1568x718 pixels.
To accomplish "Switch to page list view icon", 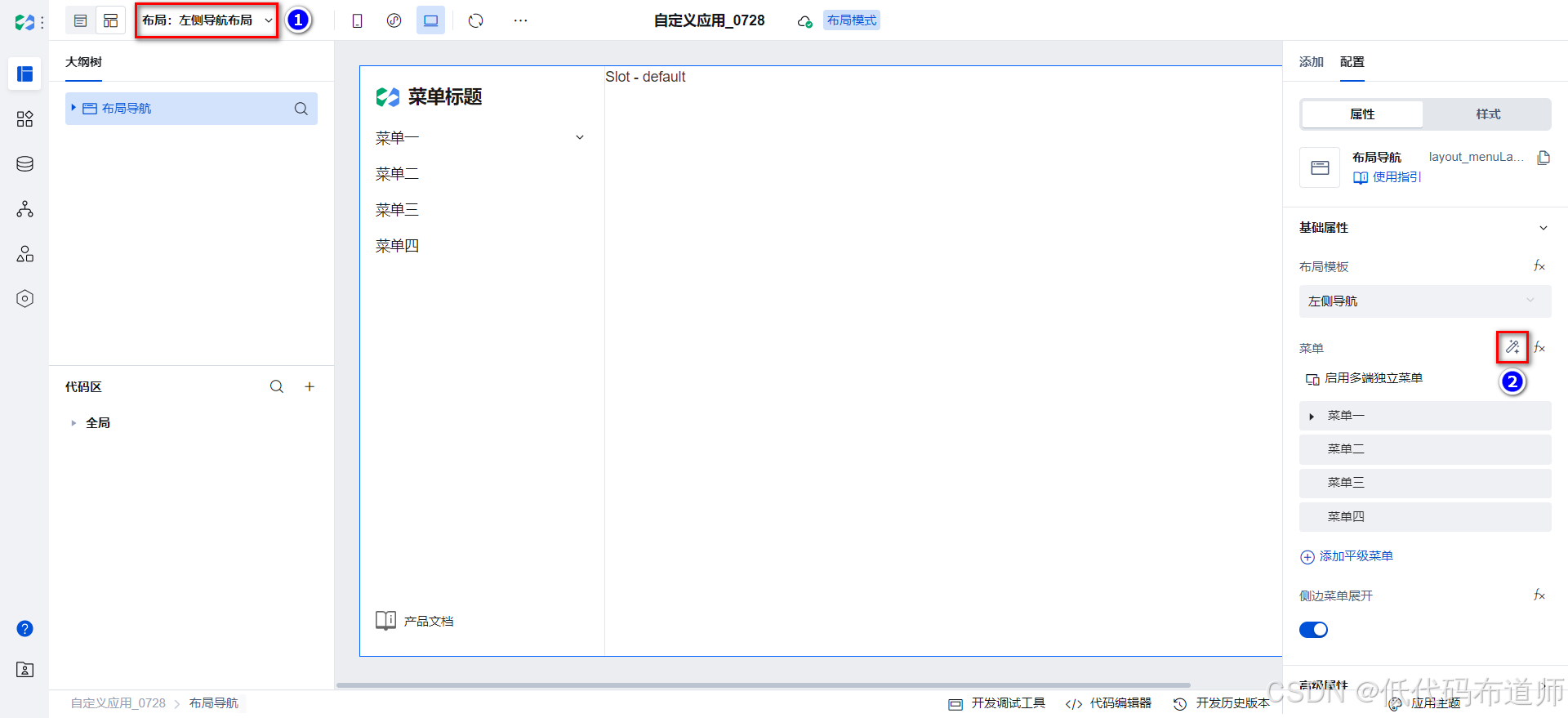I will (x=80, y=20).
